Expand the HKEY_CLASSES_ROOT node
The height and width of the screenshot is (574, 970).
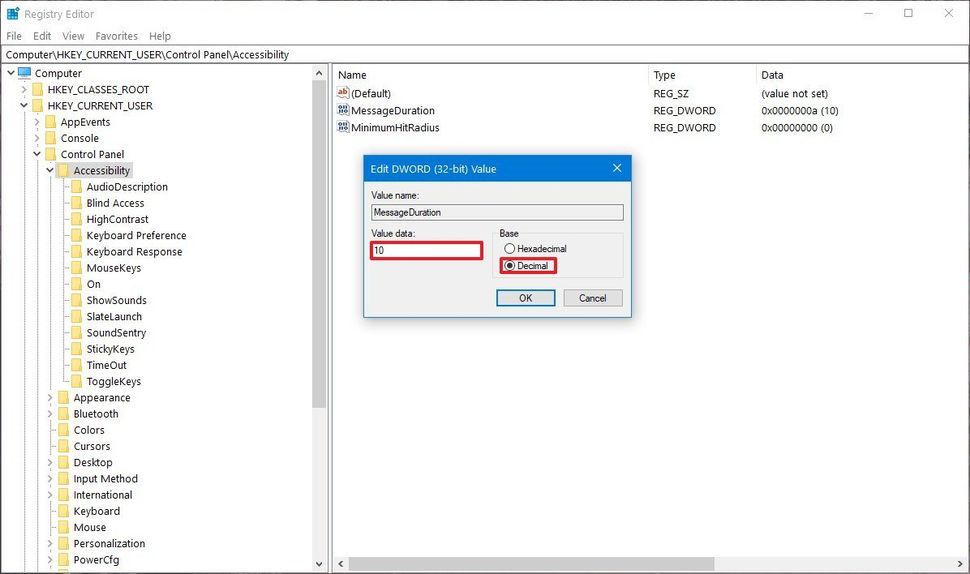point(24,90)
